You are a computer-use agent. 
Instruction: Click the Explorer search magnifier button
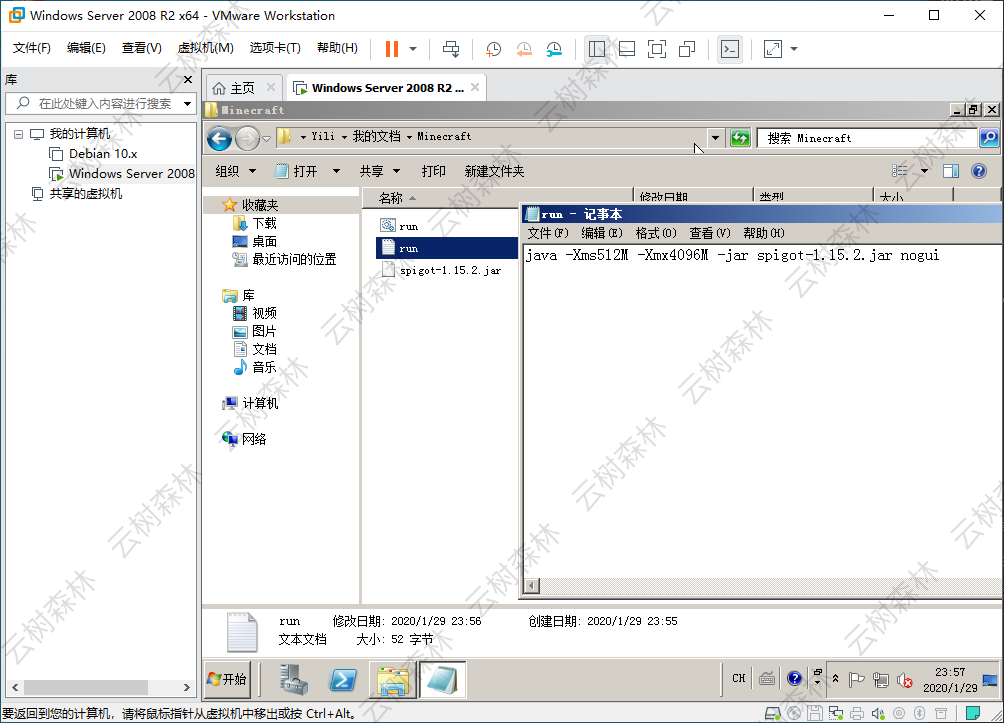click(x=989, y=138)
